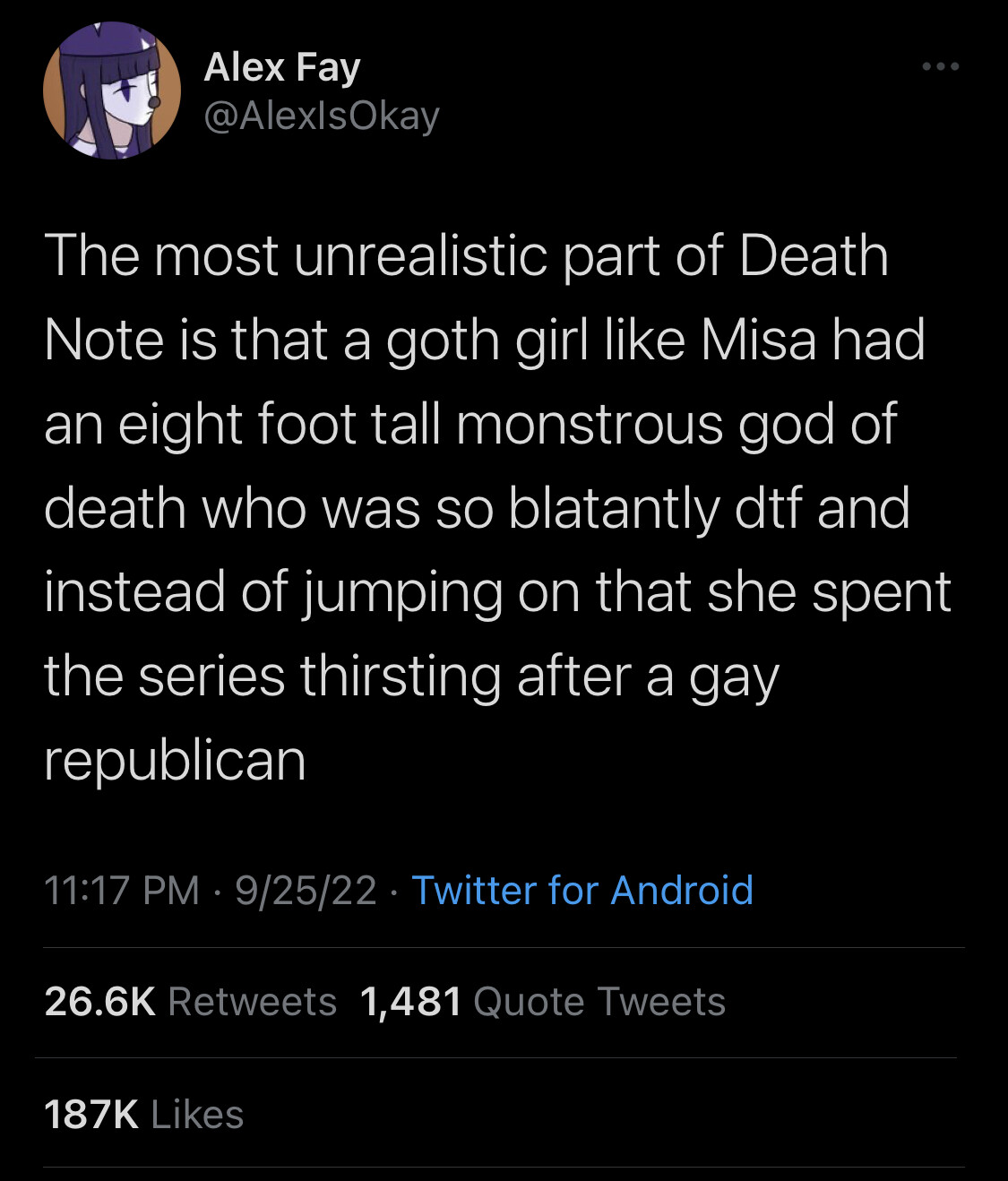Click the words "Death Note" in the tweet
This screenshot has width=1008, height=1181.
coord(814,256)
